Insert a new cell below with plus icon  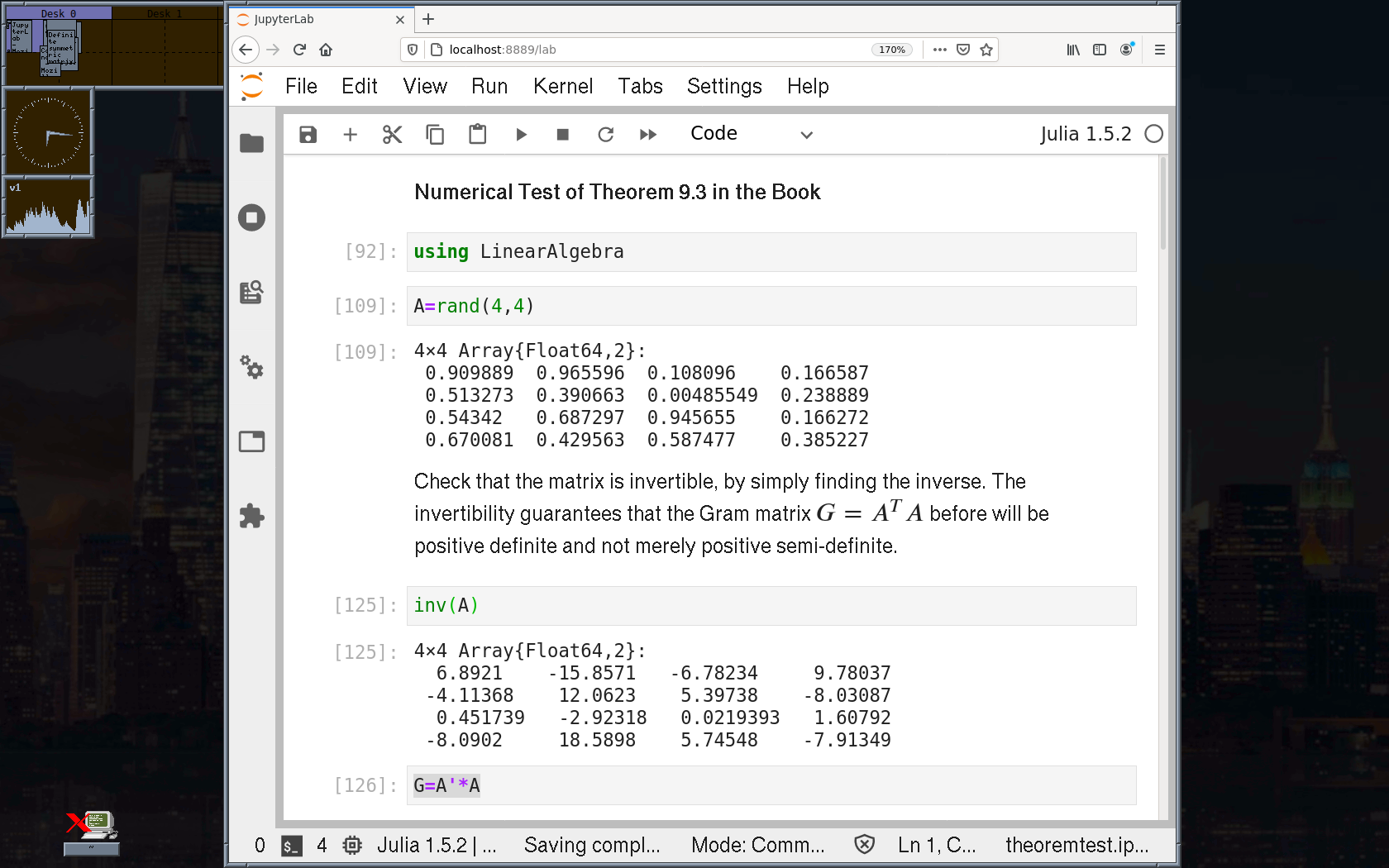pos(350,135)
